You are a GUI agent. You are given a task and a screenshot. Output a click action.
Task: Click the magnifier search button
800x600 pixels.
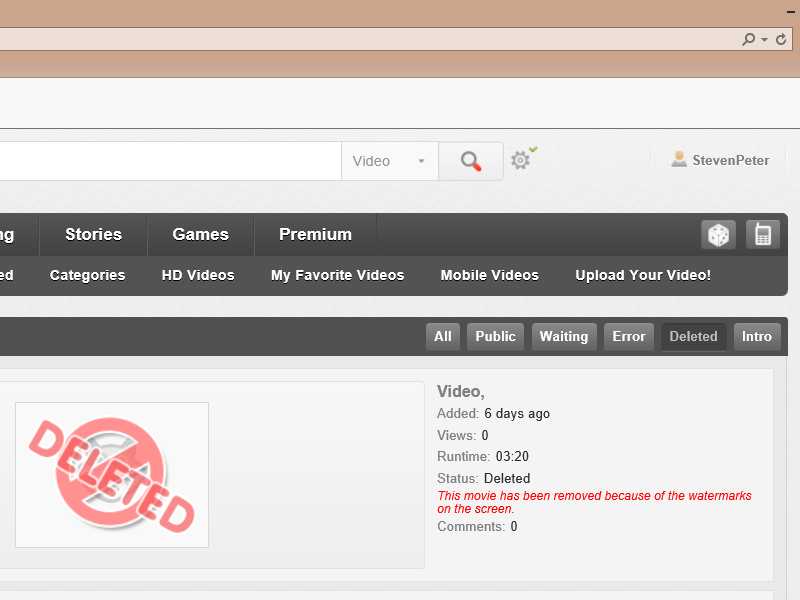coord(471,161)
